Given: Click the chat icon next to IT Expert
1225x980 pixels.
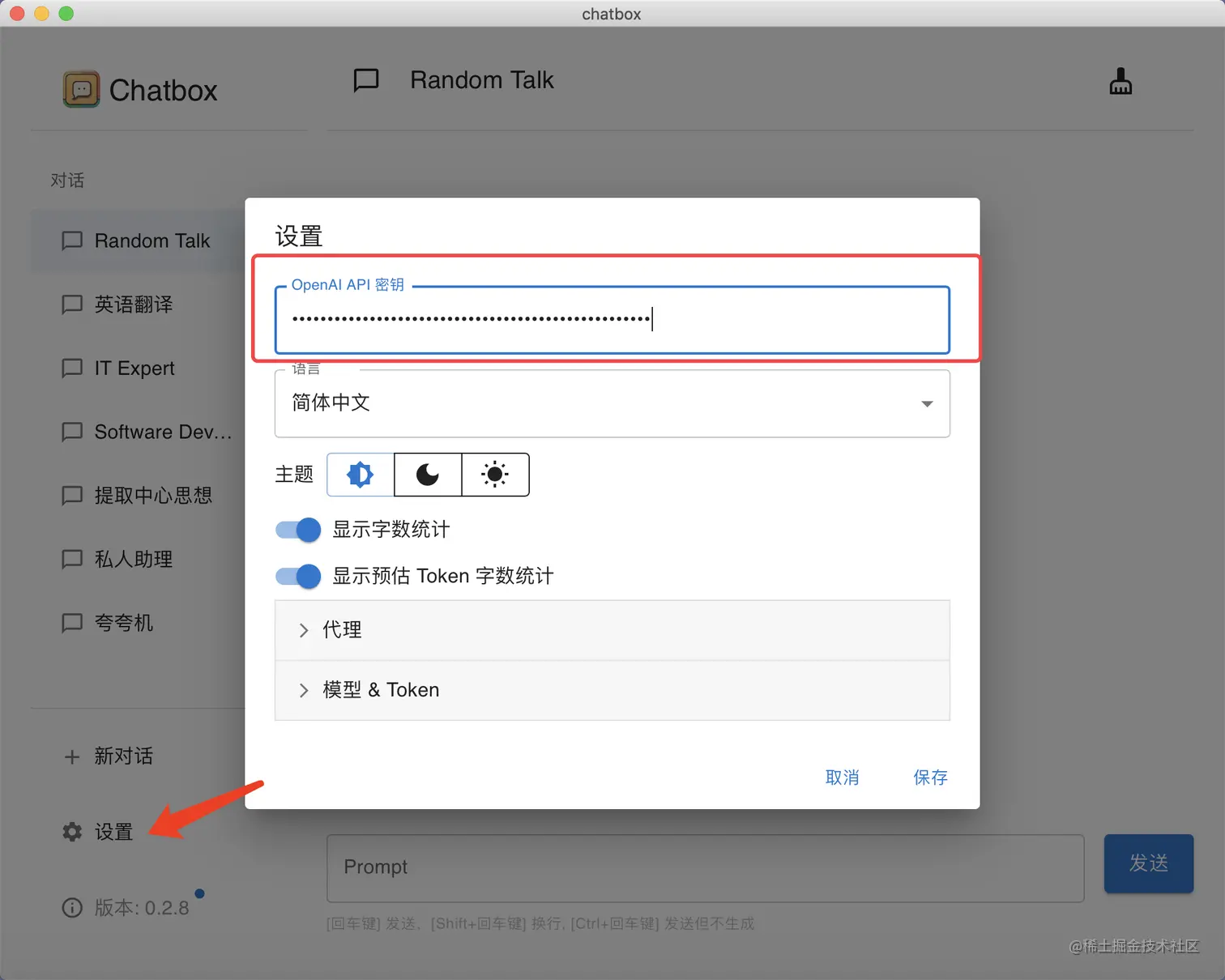Looking at the screenshot, I should 72,368.
